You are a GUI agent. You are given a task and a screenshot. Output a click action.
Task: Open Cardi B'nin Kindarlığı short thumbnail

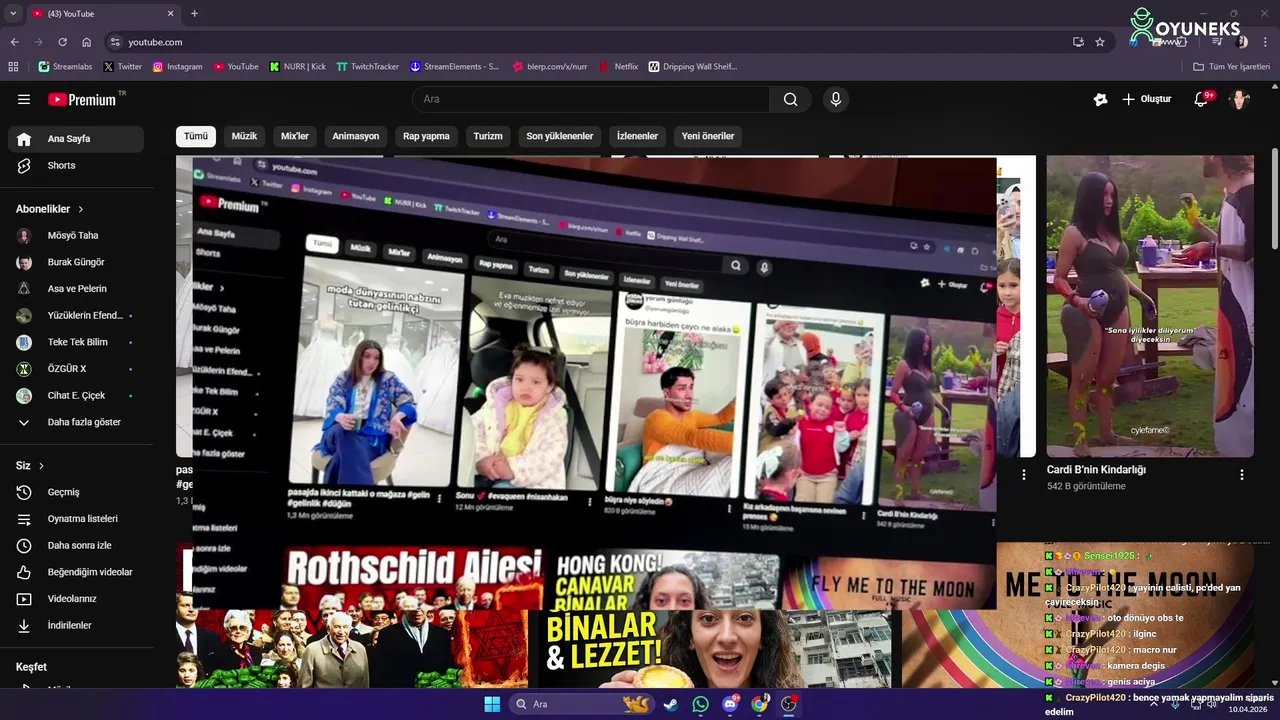point(1150,306)
